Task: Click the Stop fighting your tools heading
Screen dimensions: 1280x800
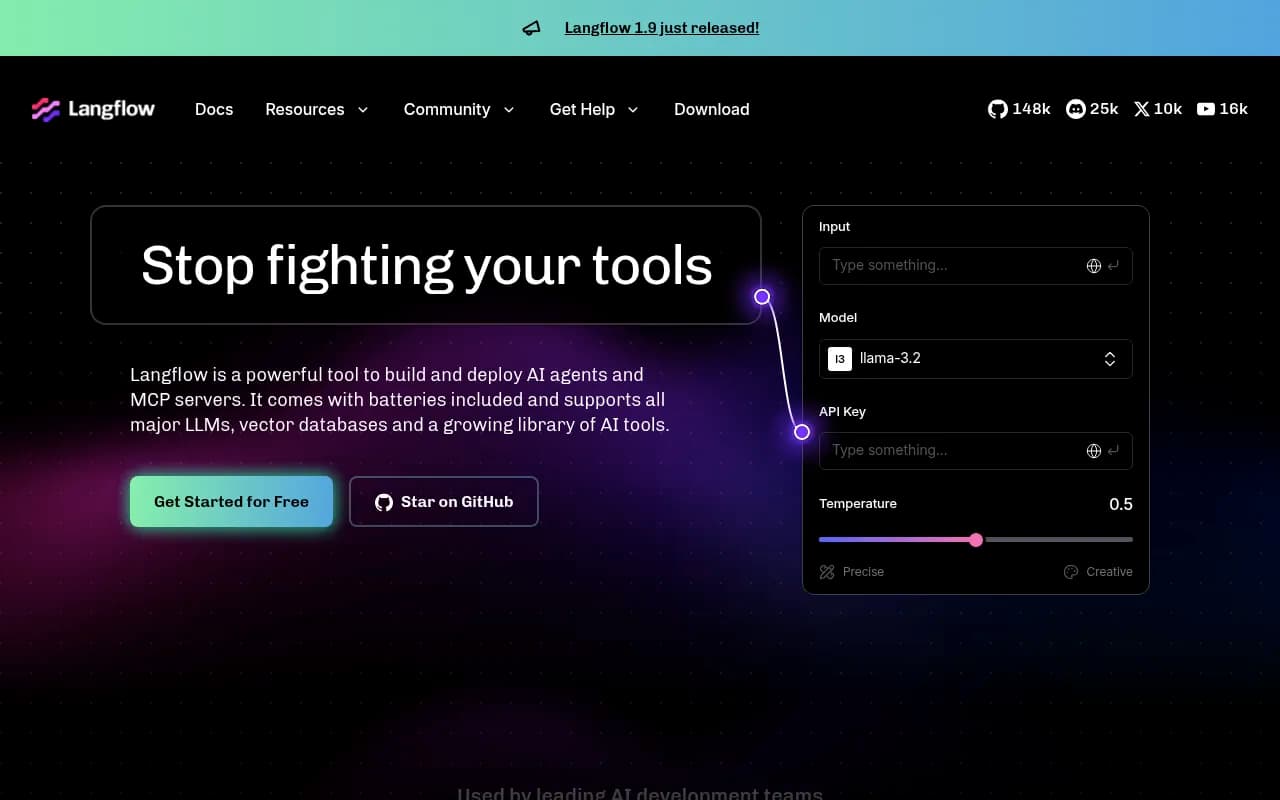Action: (x=426, y=265)
